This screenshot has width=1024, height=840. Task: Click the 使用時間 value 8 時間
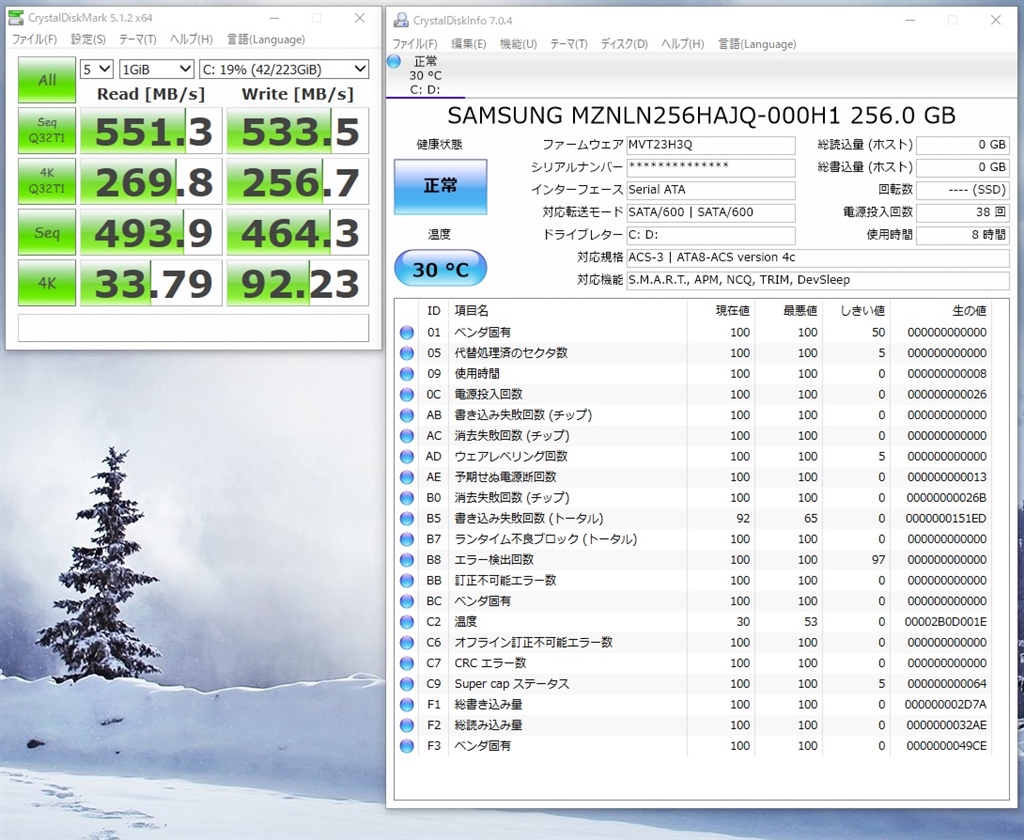[x=963, y=234]
